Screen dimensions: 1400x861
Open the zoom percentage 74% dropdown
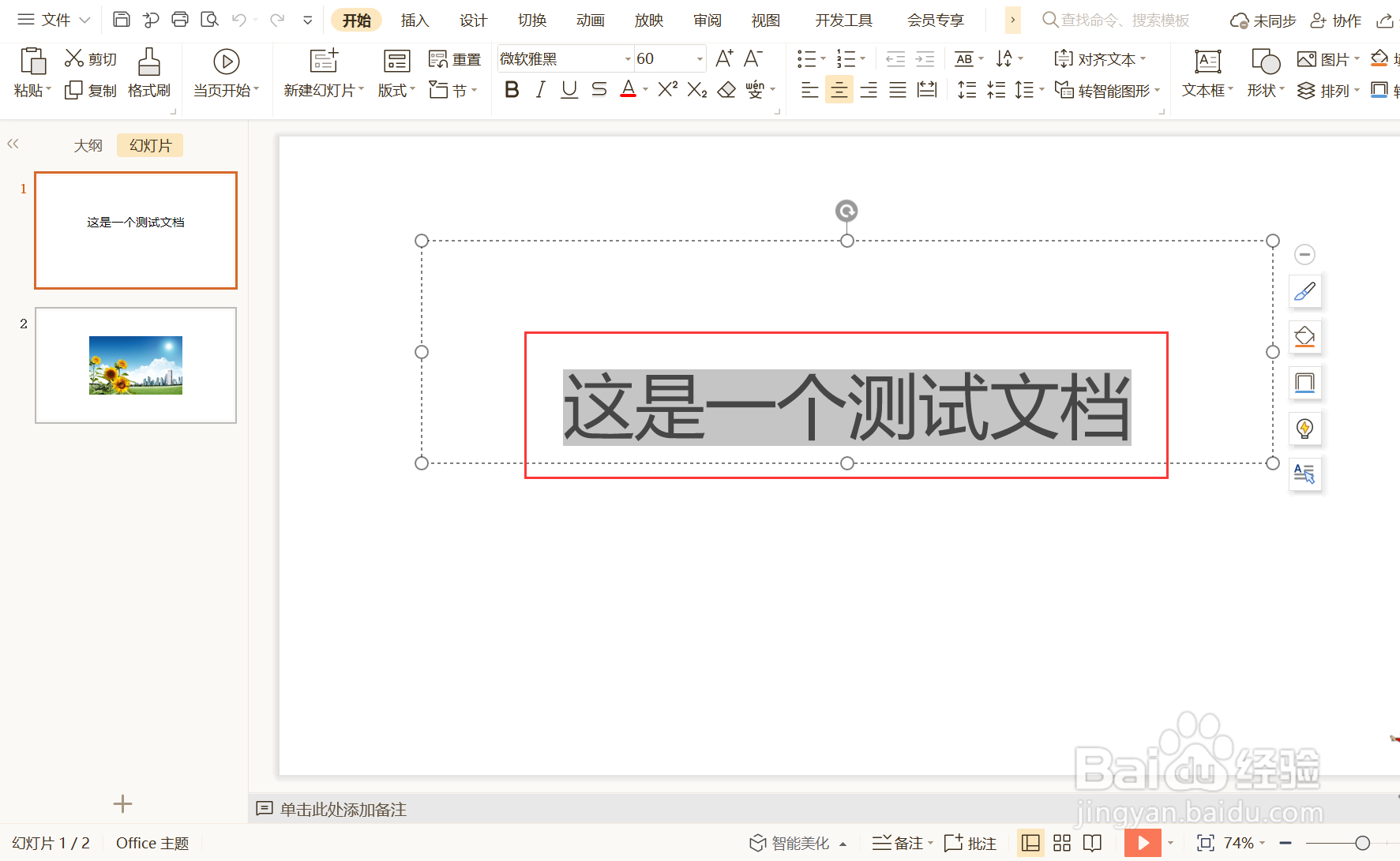pos(1244,843)
